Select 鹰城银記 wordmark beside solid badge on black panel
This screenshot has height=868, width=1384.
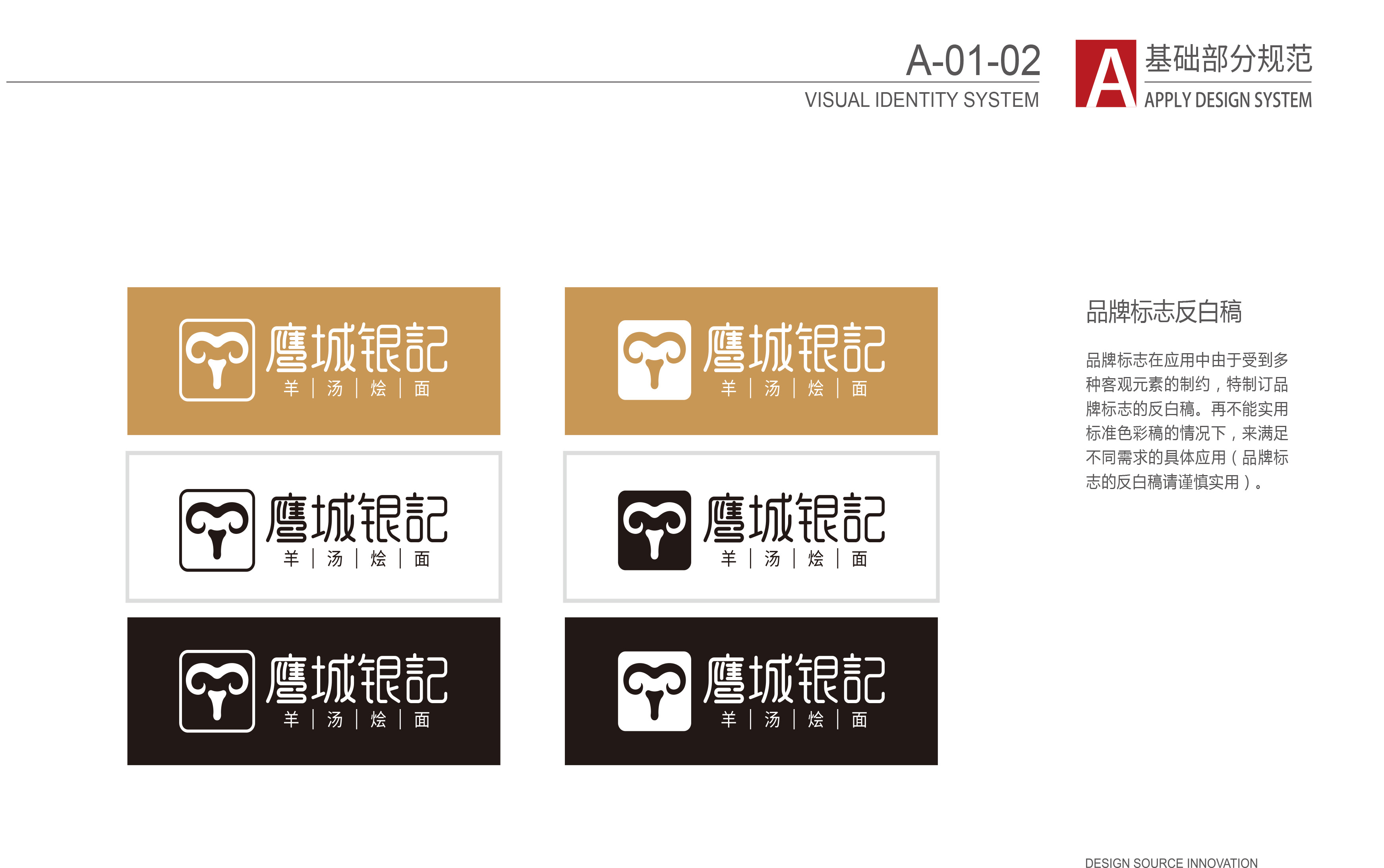[794, 679]
